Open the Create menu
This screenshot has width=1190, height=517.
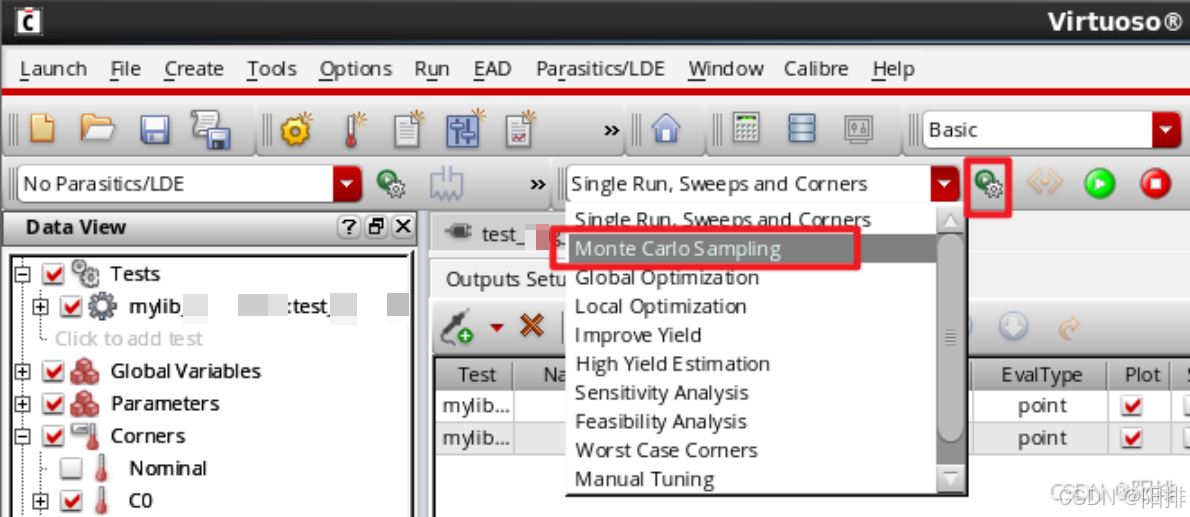pyautogui.click(x=194, y=69)
